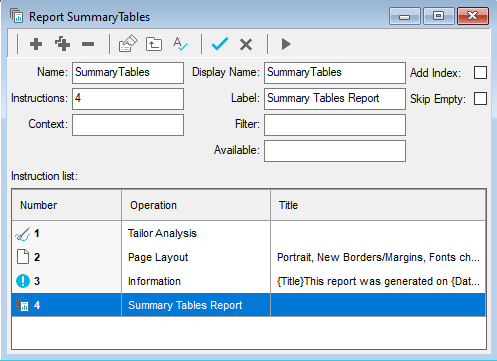The width and height of the screenshot is (497, 361).
Task: Click the Available input field
Action: pyautogui.click(x=335, y=151)
